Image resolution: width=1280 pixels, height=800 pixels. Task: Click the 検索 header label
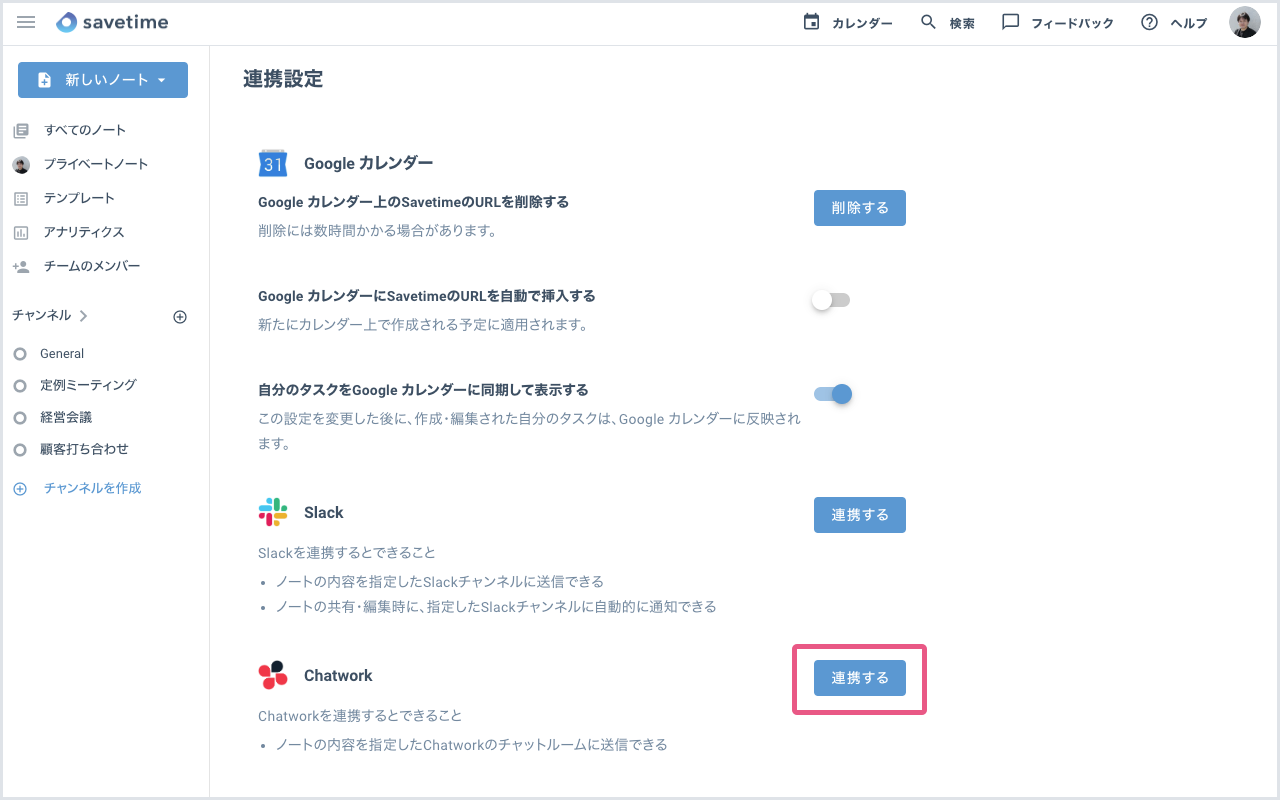click(962, 23)
